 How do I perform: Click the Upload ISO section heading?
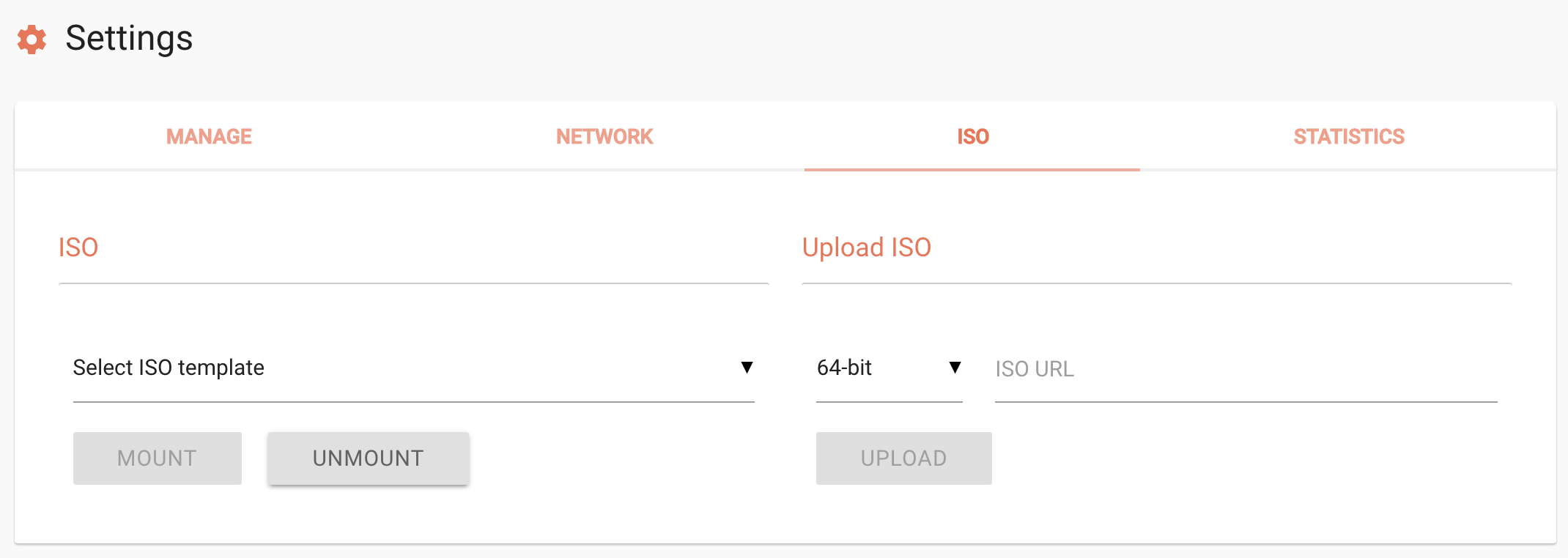[x=866, y=248]
